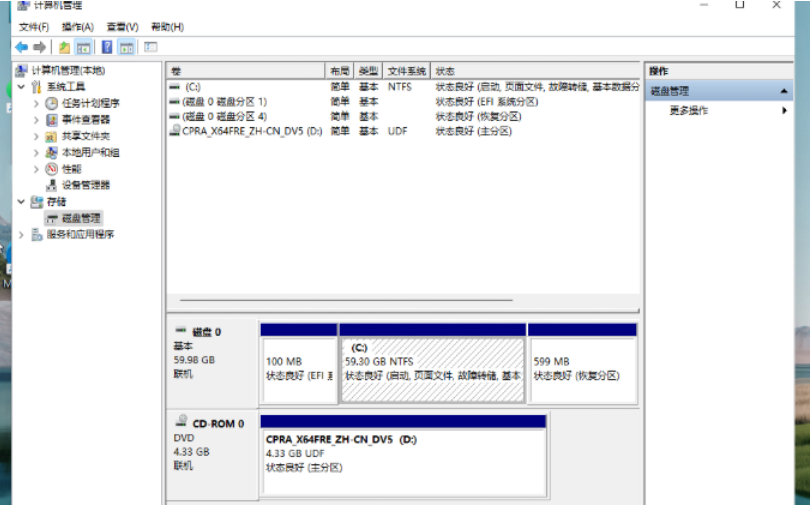Click the 磁盘管理 actions pane header

(719, 91)
